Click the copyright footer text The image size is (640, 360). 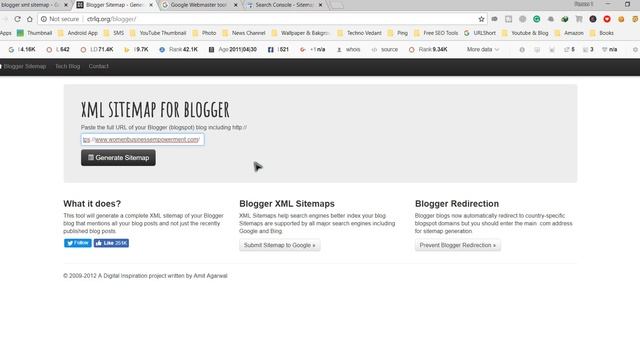click(145, 276)
